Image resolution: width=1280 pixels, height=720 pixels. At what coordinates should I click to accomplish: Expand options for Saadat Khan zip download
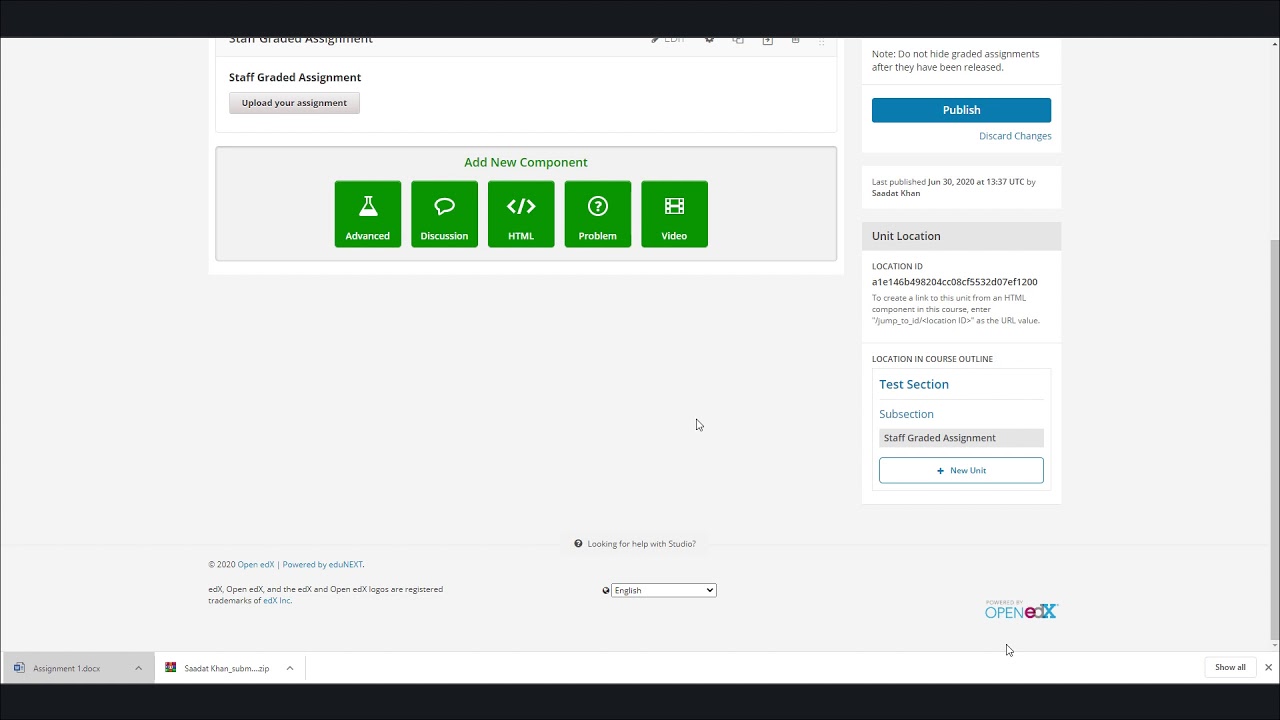click(290, 668)
